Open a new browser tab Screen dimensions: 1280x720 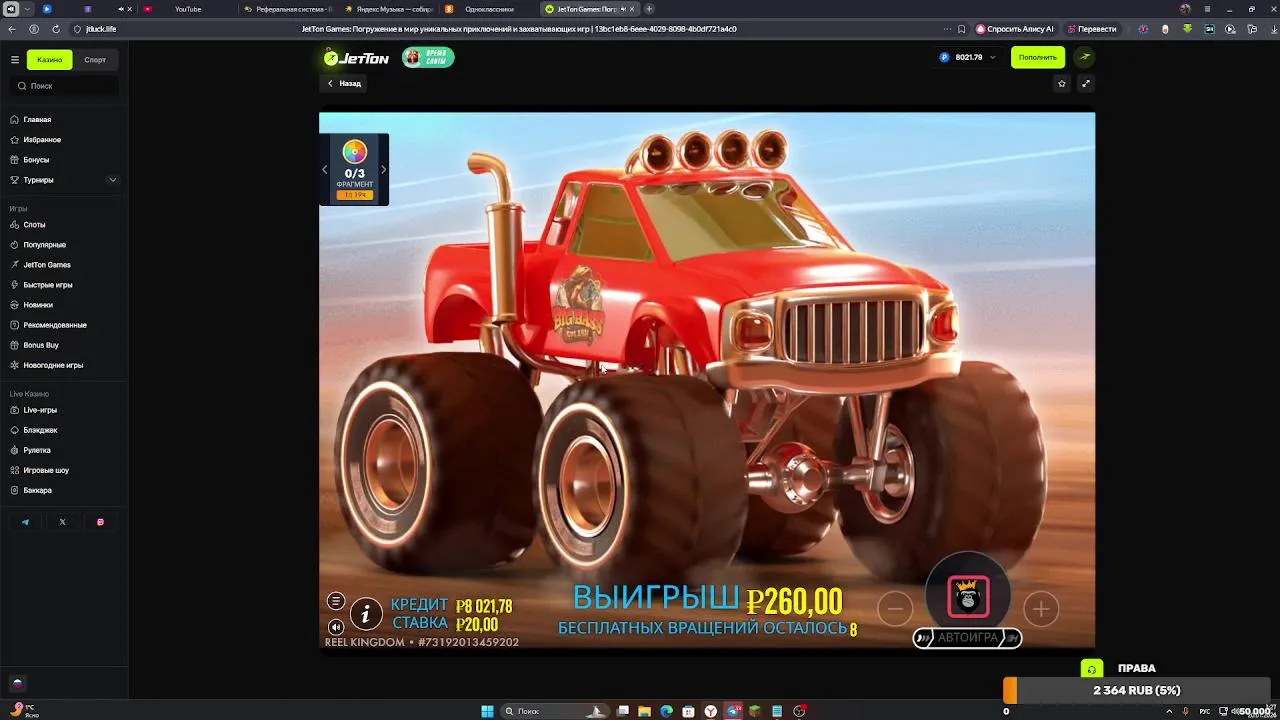[649, 9]
